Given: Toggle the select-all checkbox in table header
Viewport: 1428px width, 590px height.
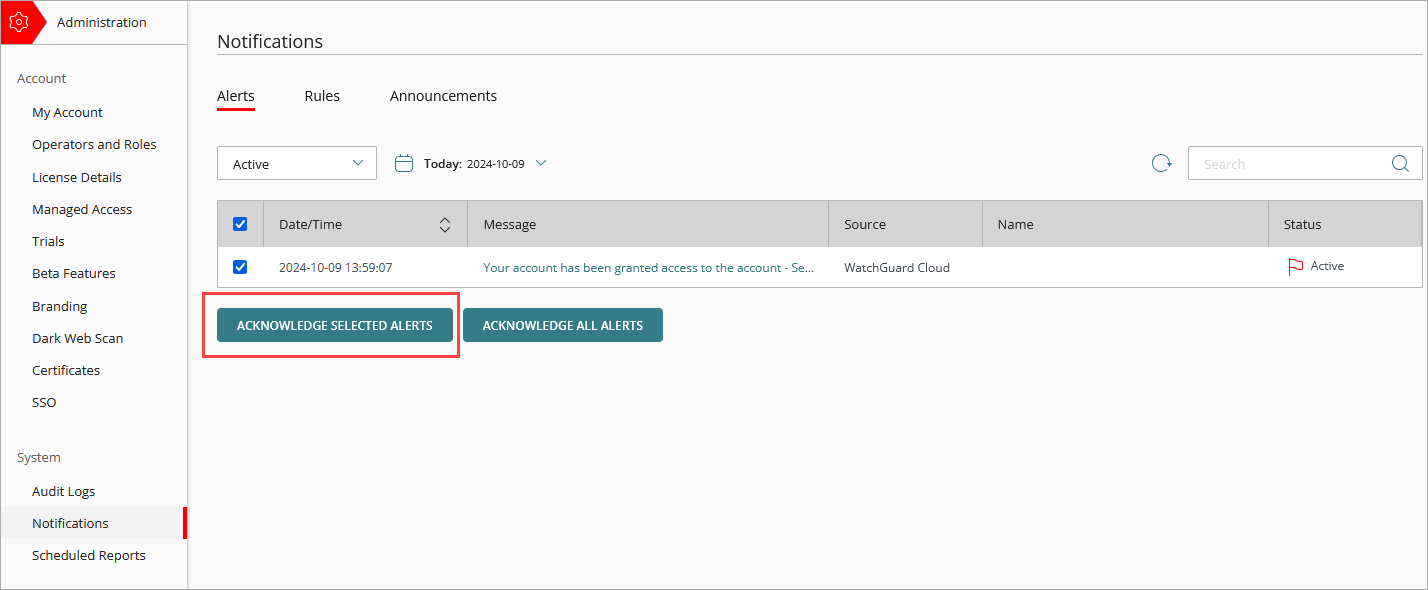Looking at the screenshot, I should pyautogui.click(x=240, y=224).
